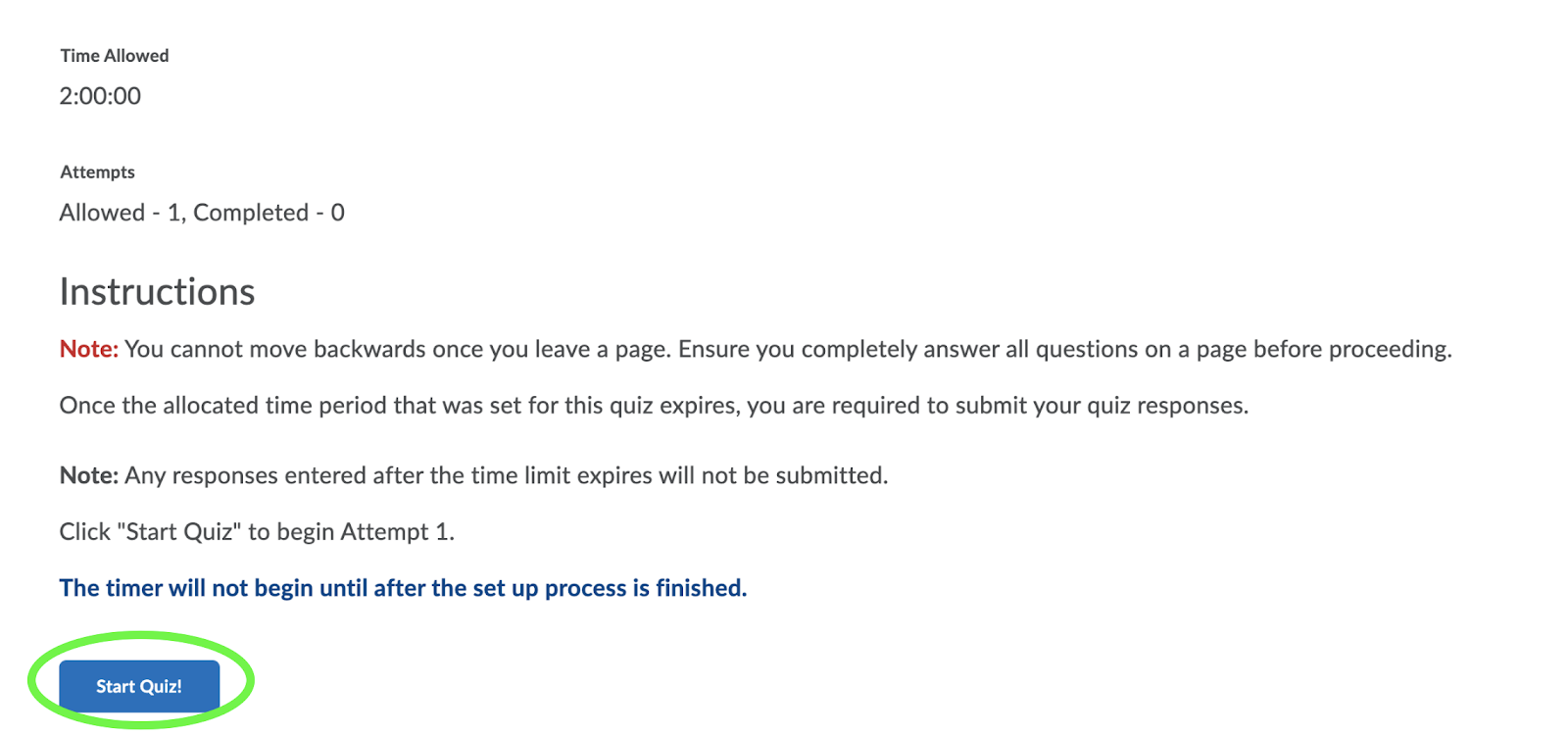The image size is (1568, 735).
Task: Click the quoted "Start Quiz" in instructions
Action: tap(178, 532)
